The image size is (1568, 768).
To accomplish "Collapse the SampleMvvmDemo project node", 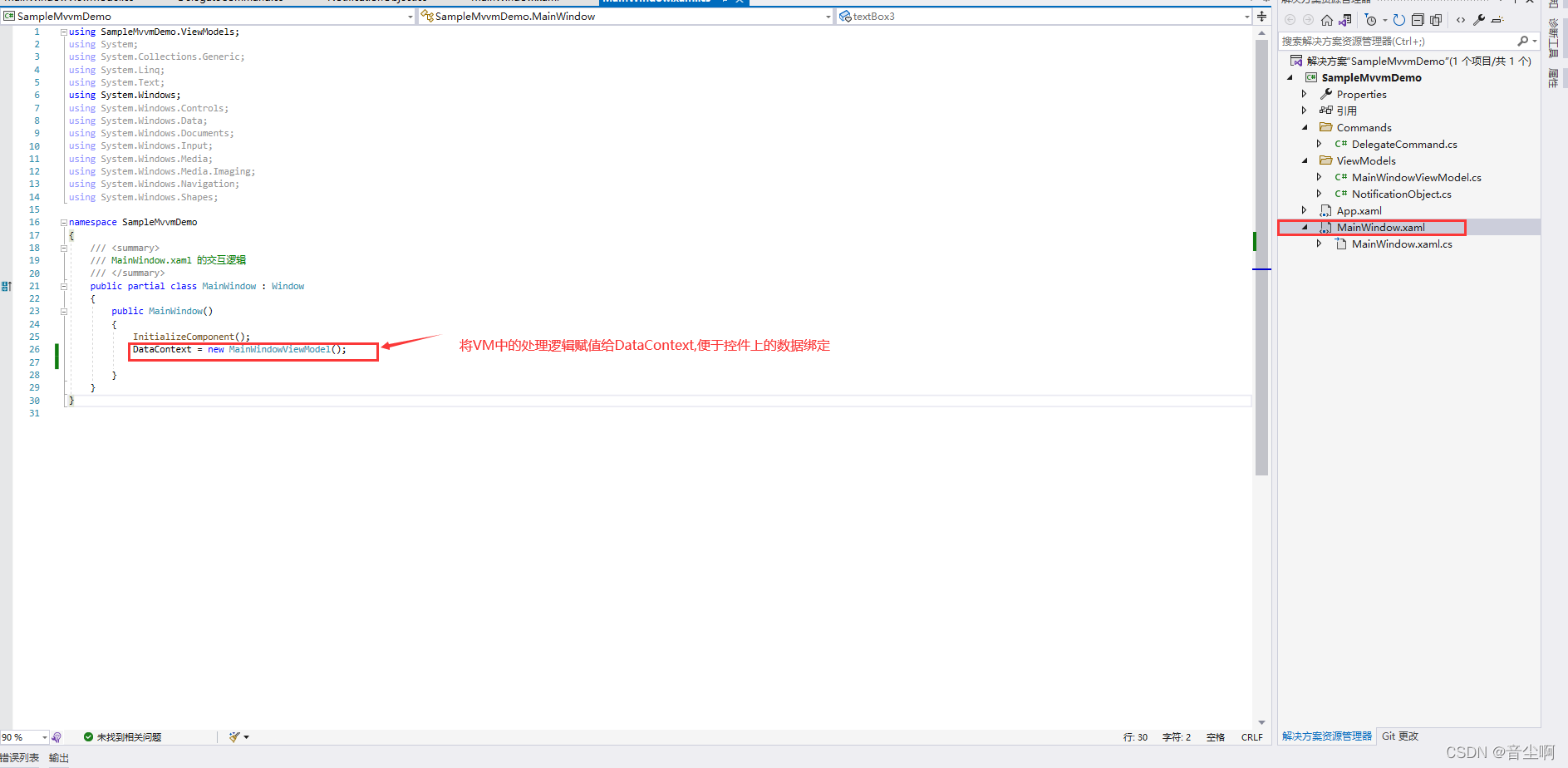I will tap(1290, 77).
